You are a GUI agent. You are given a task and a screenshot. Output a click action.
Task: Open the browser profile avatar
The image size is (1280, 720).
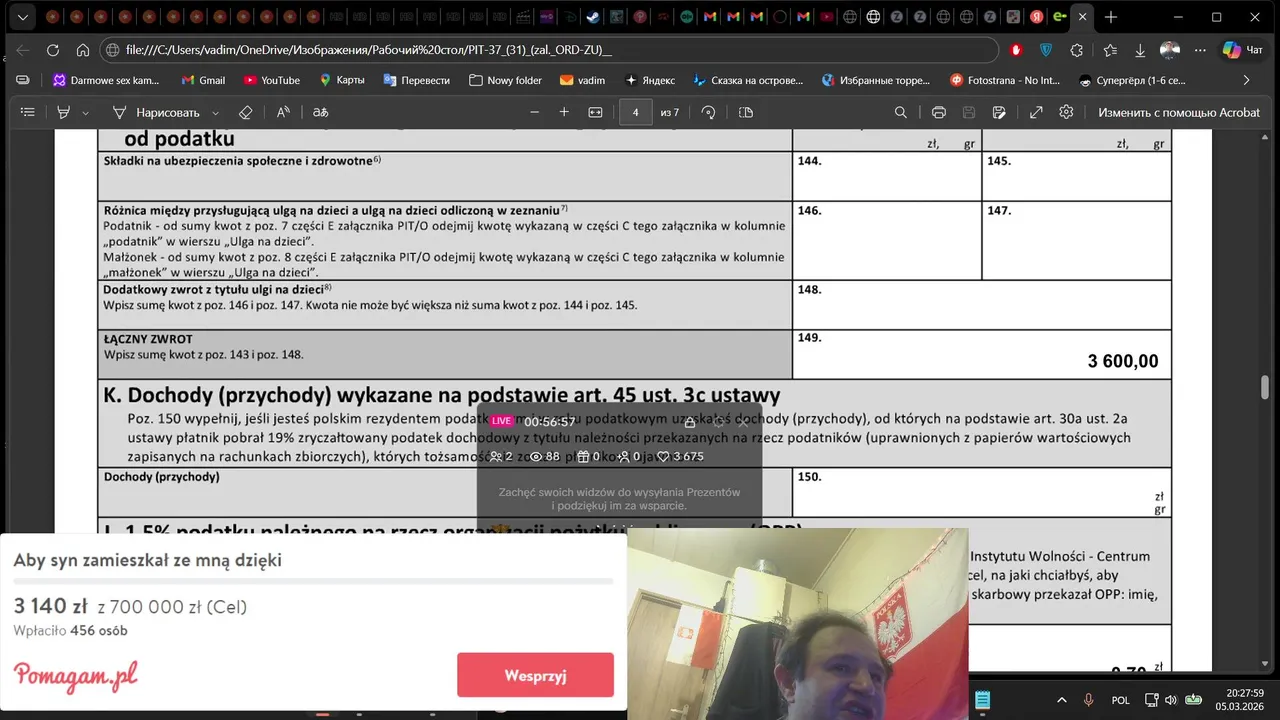(1170, 50)
